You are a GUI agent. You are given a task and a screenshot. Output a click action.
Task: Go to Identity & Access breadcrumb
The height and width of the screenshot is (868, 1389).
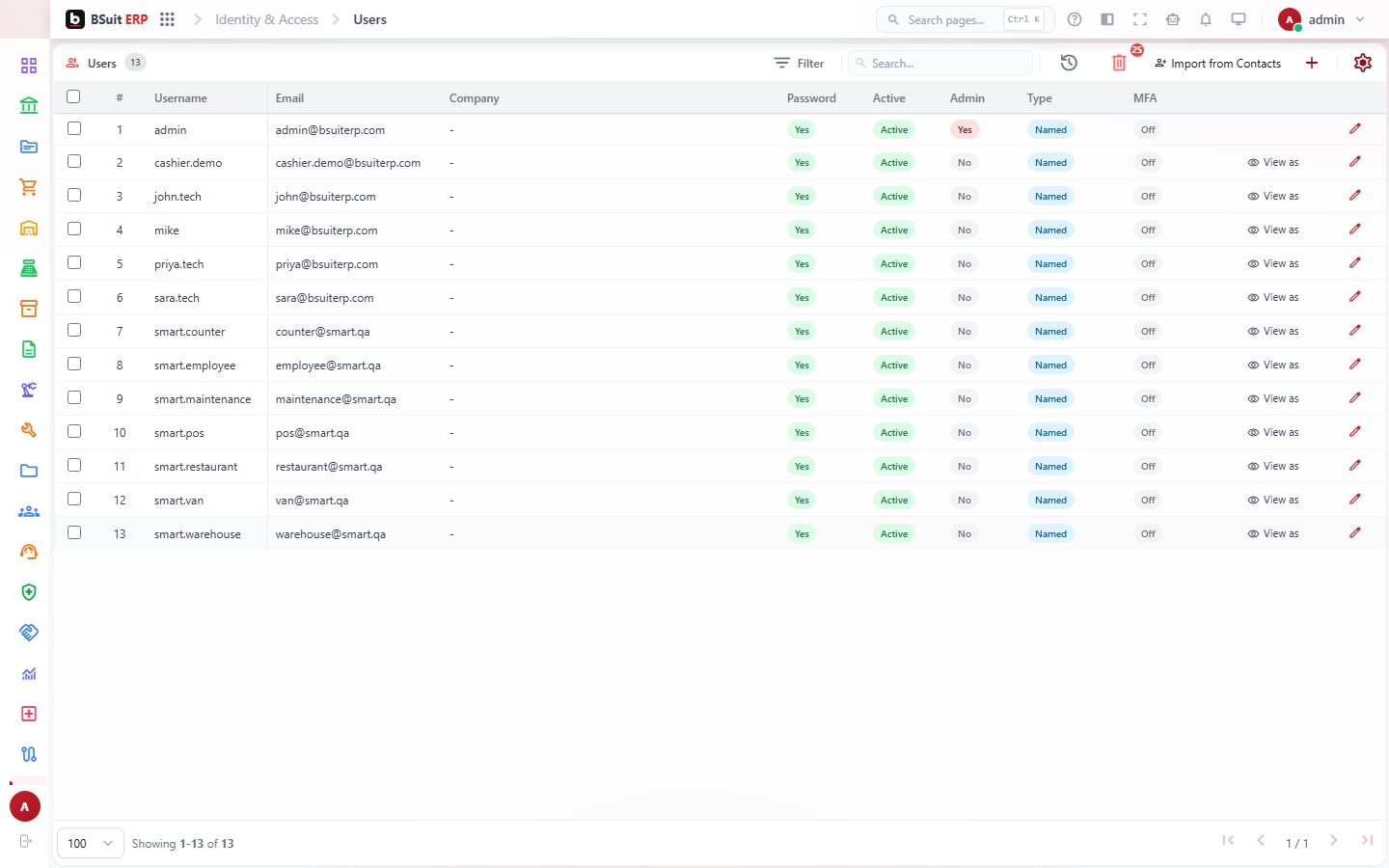pyautogui.click(x=266, y=19)
